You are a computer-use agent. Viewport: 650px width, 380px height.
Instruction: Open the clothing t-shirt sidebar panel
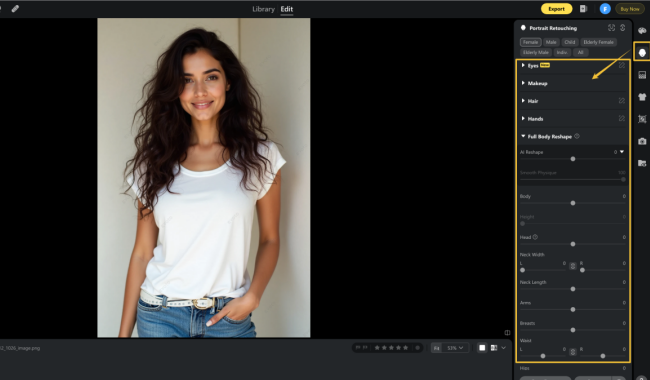tap(642, 97)
